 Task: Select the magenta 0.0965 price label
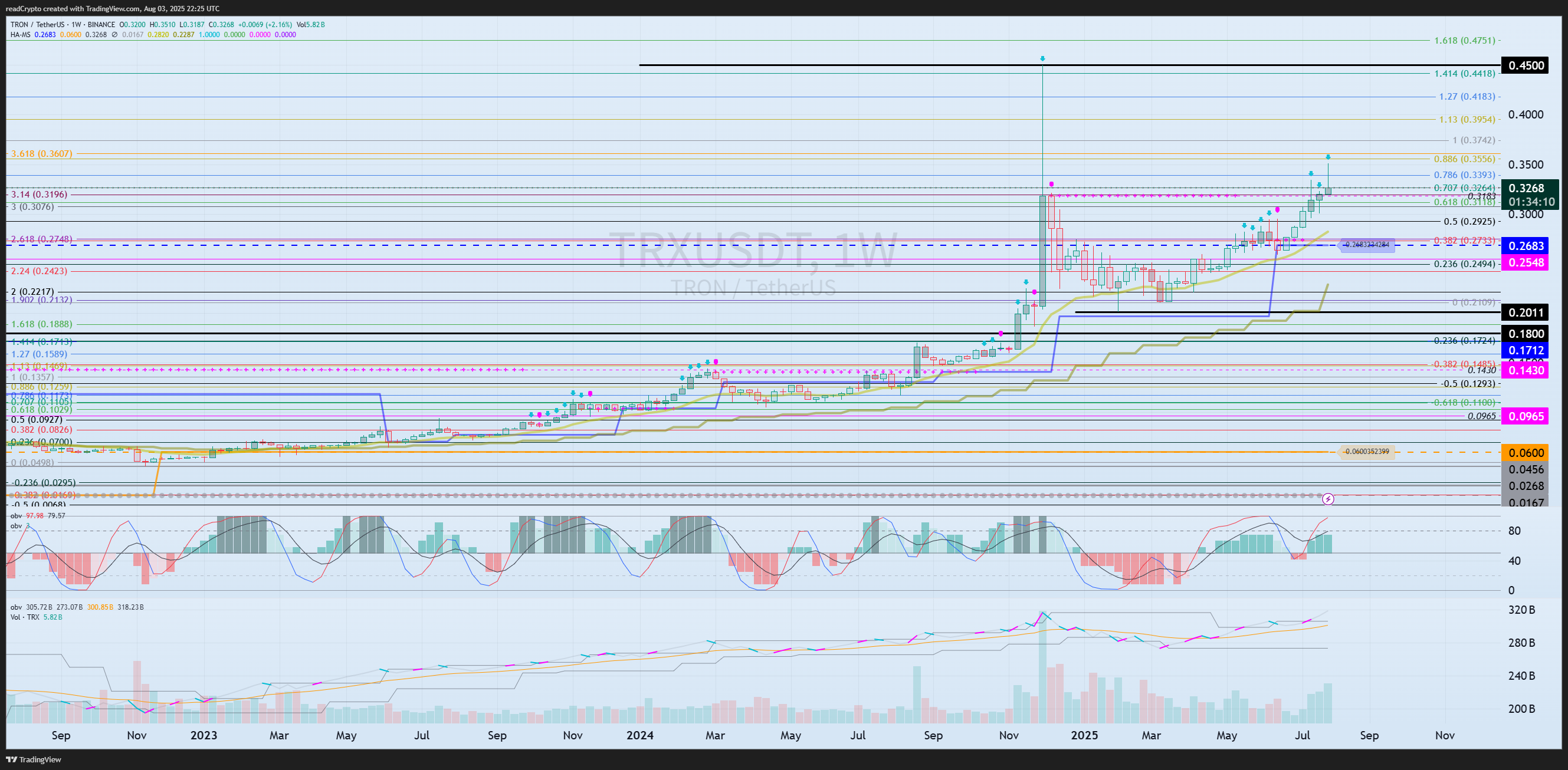(1526, 417)
